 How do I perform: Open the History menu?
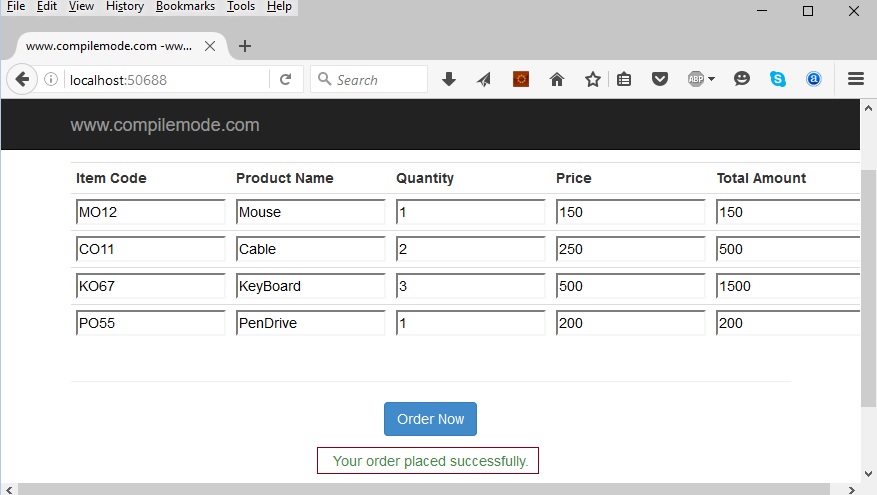click(x=125, y=6)
